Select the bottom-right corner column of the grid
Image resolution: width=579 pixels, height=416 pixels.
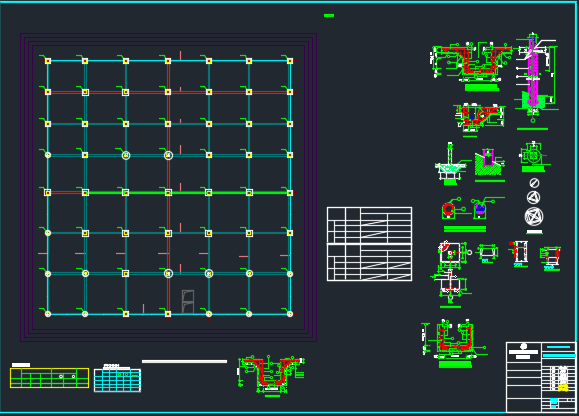click(290, 314)
